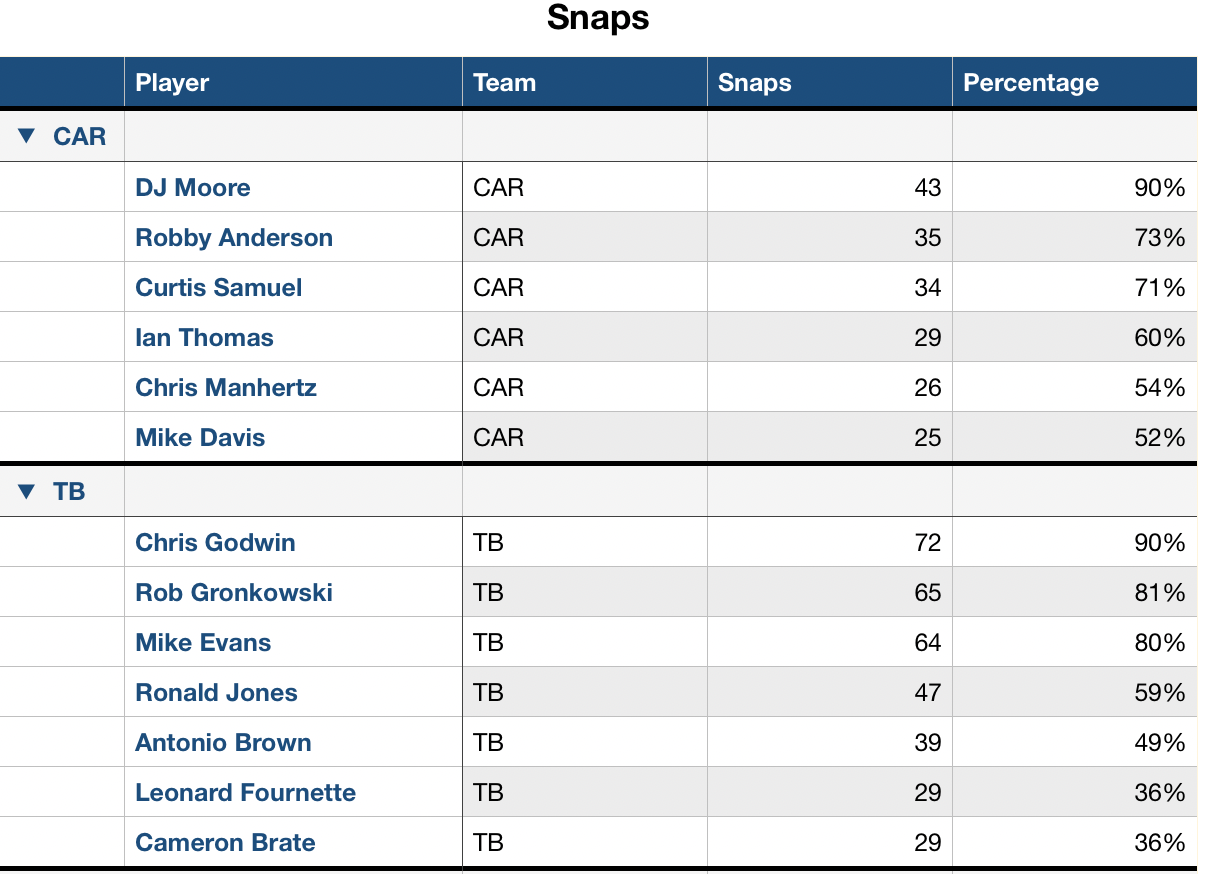
Task: Select Ronald Jones' 59% percentage cell
Action: pyautogui.click(x=1159, y=692)
